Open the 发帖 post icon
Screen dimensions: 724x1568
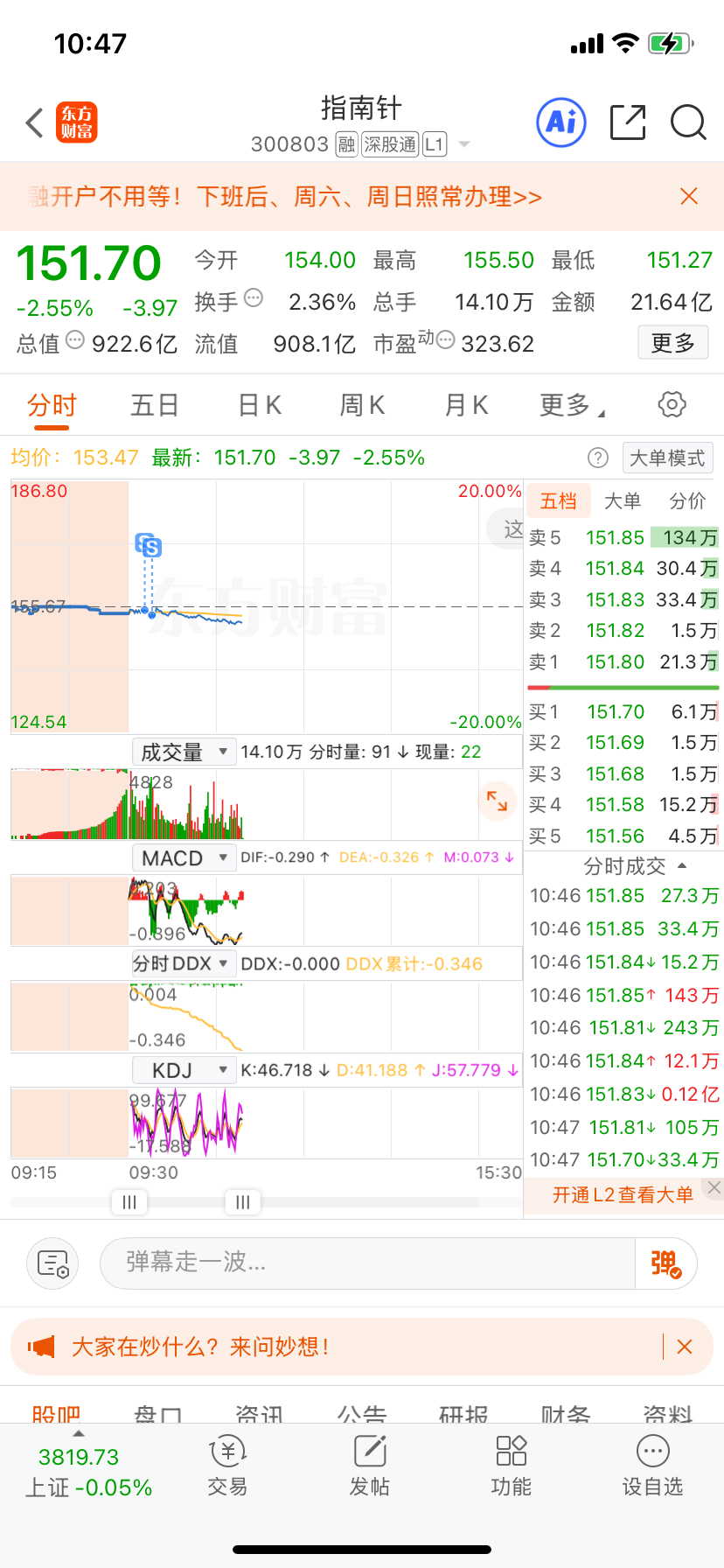[x=369, y=1466]
